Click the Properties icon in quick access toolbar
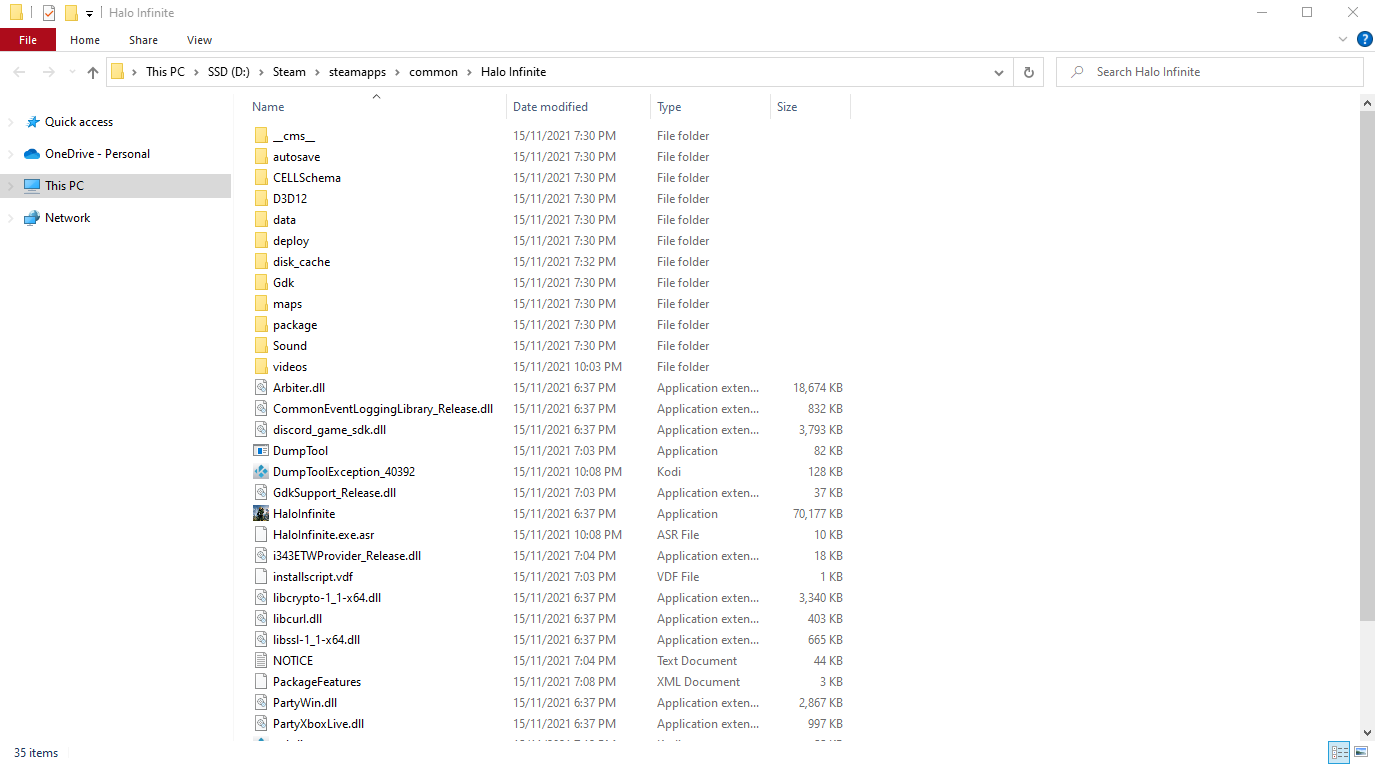The image size is (1375, 764). [48, 13]
